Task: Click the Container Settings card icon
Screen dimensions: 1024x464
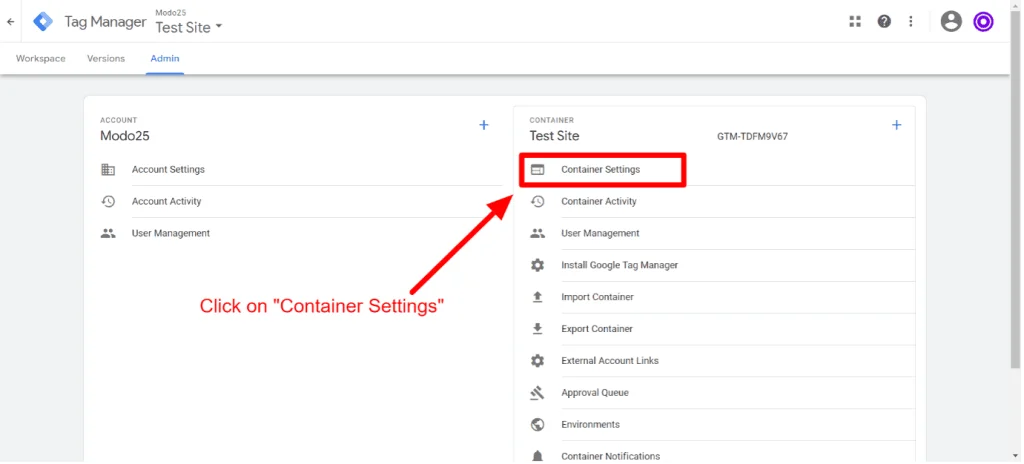Action: coord(537,169)
